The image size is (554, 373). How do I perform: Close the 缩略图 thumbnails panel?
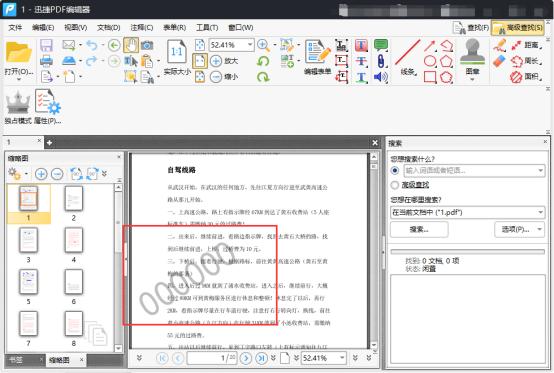(119, 156)
